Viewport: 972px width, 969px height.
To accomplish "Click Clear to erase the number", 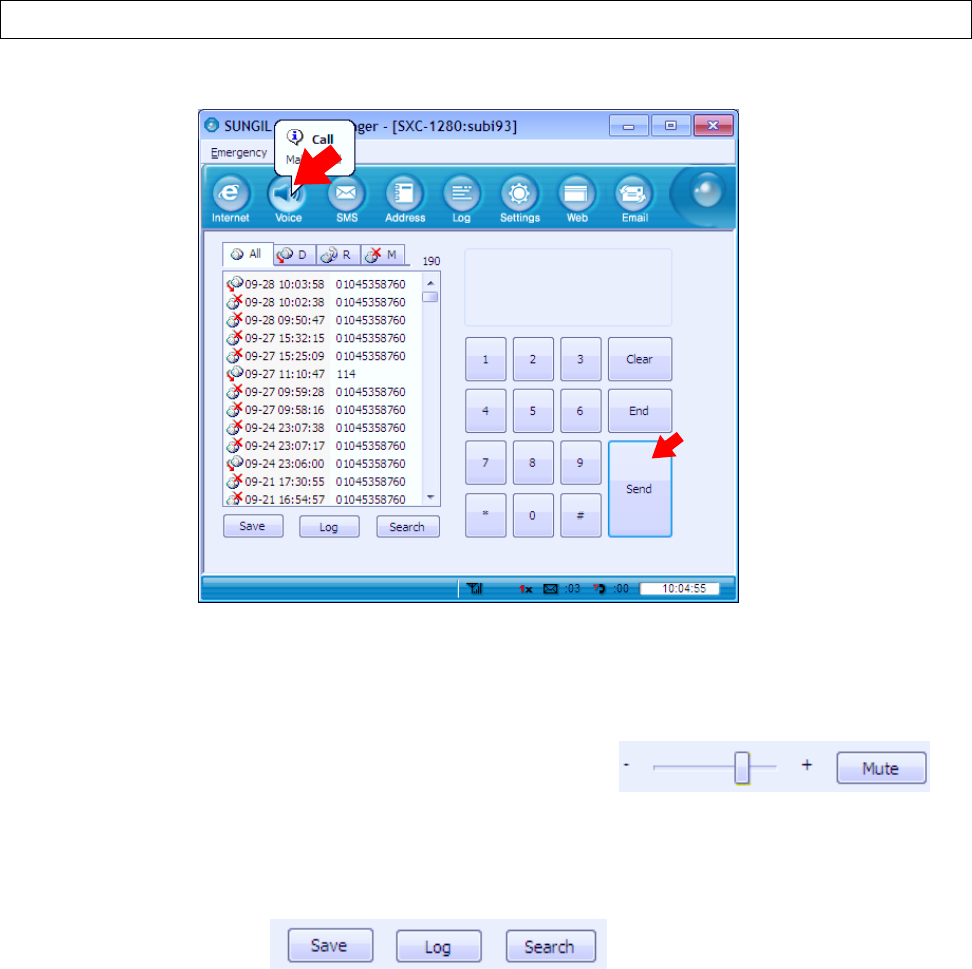I will click(640, 359).
